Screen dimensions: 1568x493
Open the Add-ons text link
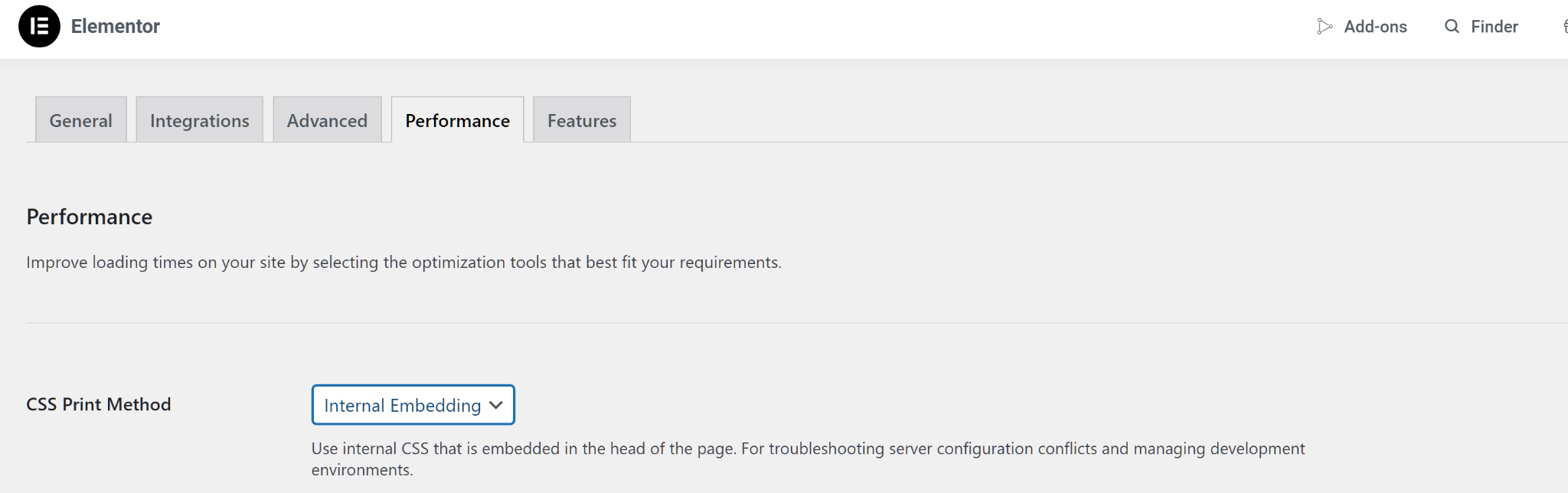point(1375,27)
